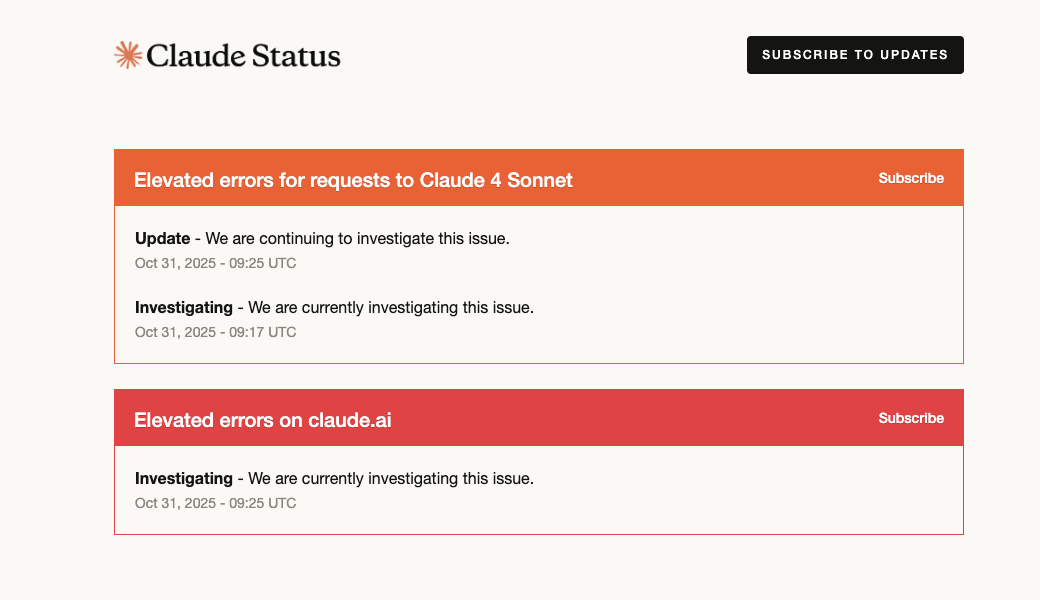Screen dimensions: 1040x600
Task: Click the orange Claude starburst logo icon
Action: (x=127, y=55)
